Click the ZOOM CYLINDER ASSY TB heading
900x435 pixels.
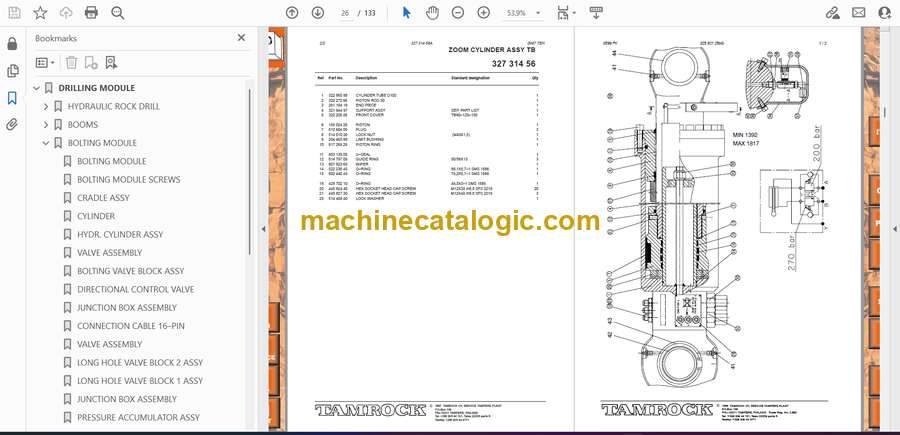tap(492, 50)
